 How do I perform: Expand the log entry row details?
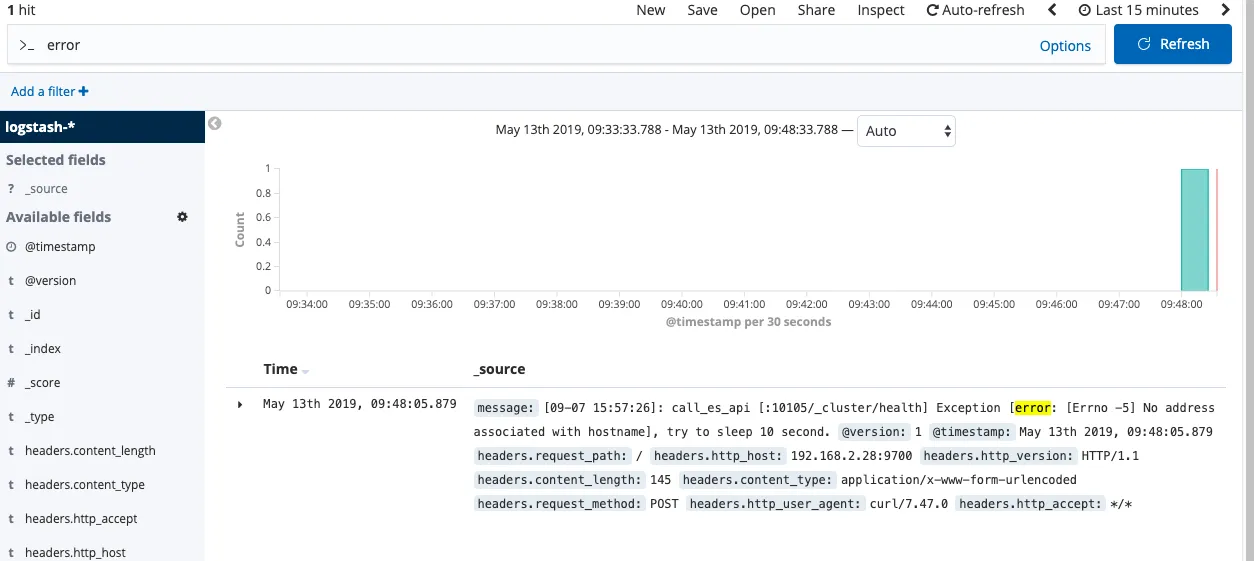tap(240, 405)
